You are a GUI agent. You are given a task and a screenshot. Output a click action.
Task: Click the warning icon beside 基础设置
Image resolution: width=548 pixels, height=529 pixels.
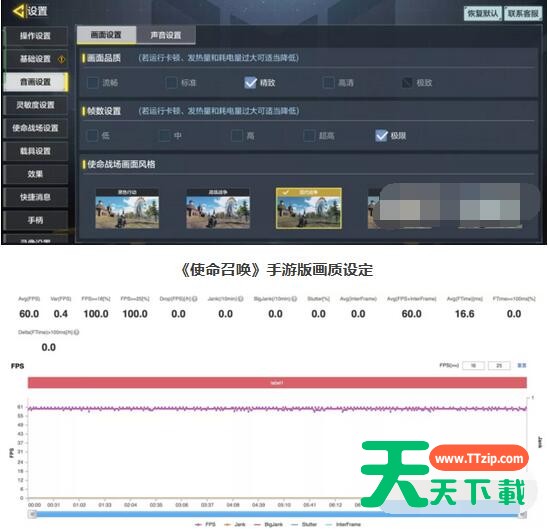point(61,59)
